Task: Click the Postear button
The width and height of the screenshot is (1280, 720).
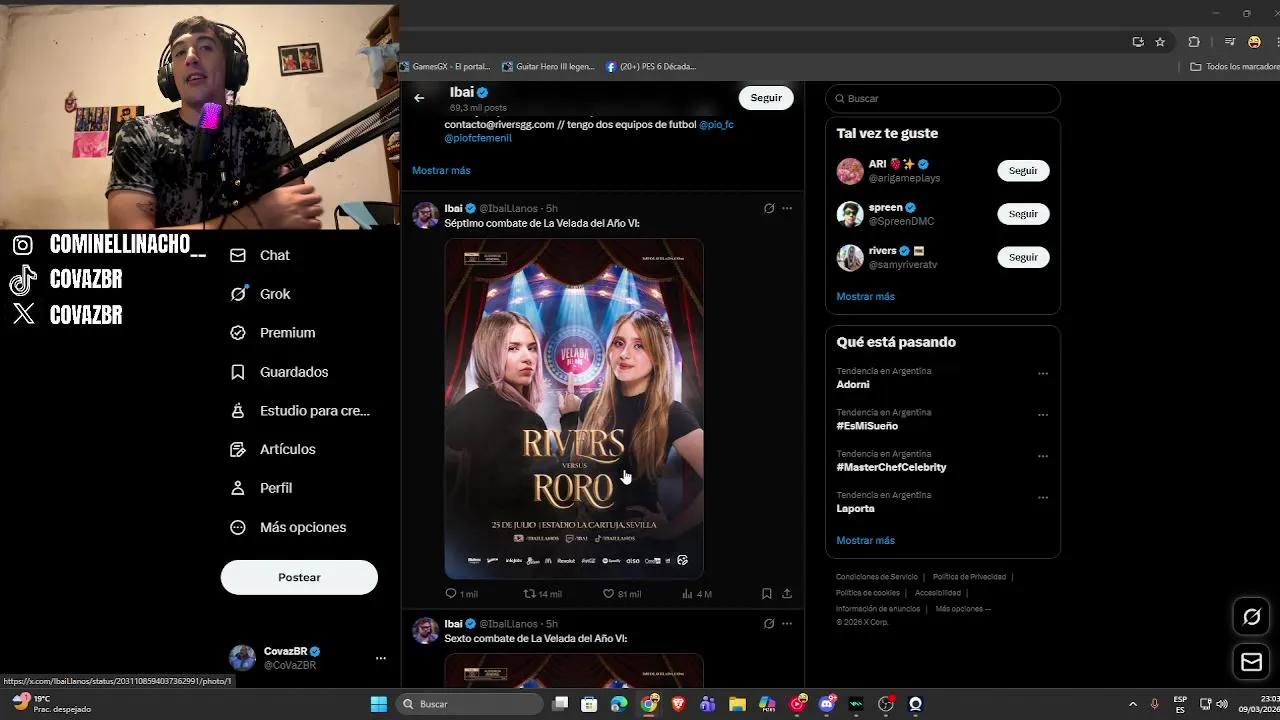Action: pyautogui.click(x=299, y=577)
